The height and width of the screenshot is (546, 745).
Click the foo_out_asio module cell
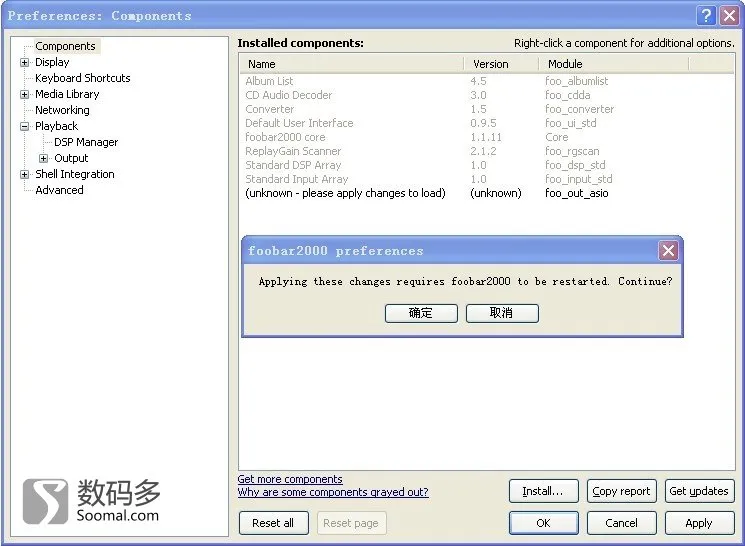pos(577,193)
